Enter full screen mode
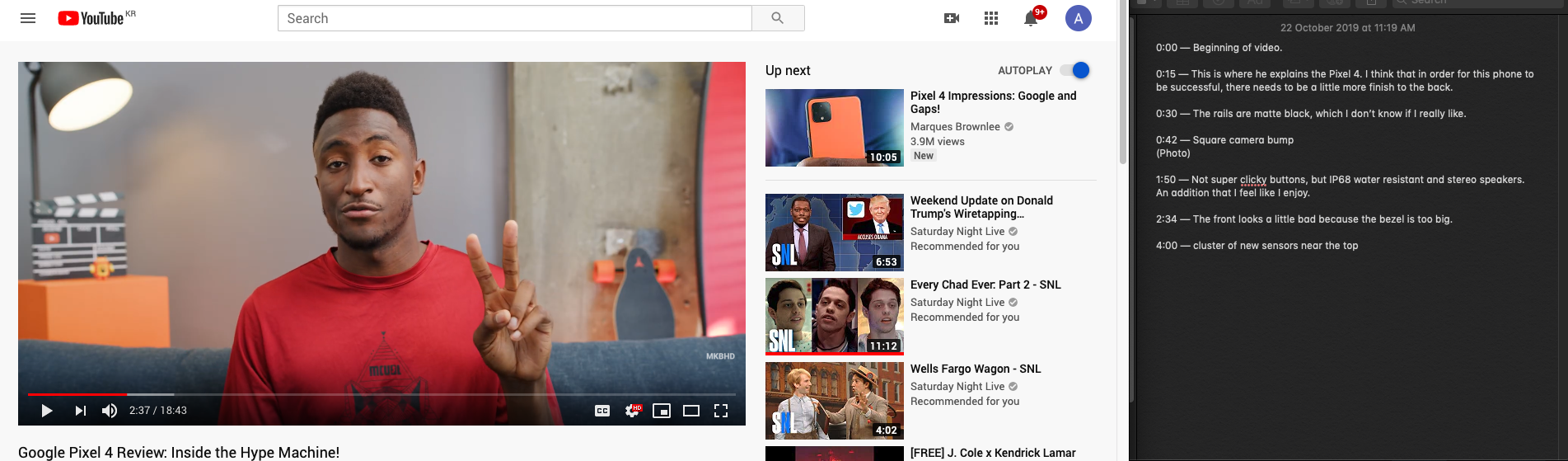 [721, 411]
